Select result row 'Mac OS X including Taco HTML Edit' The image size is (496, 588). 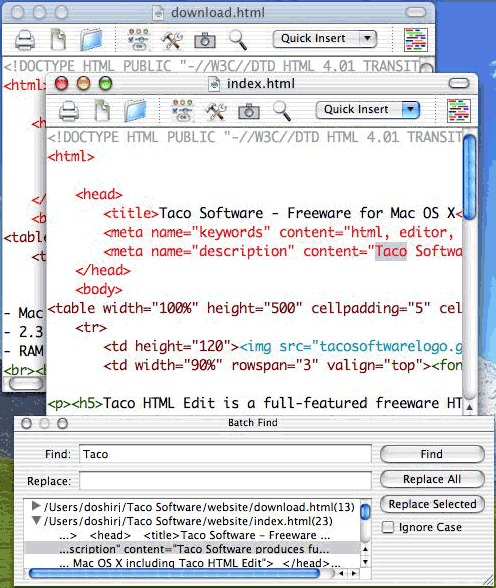tap(193, 563)
